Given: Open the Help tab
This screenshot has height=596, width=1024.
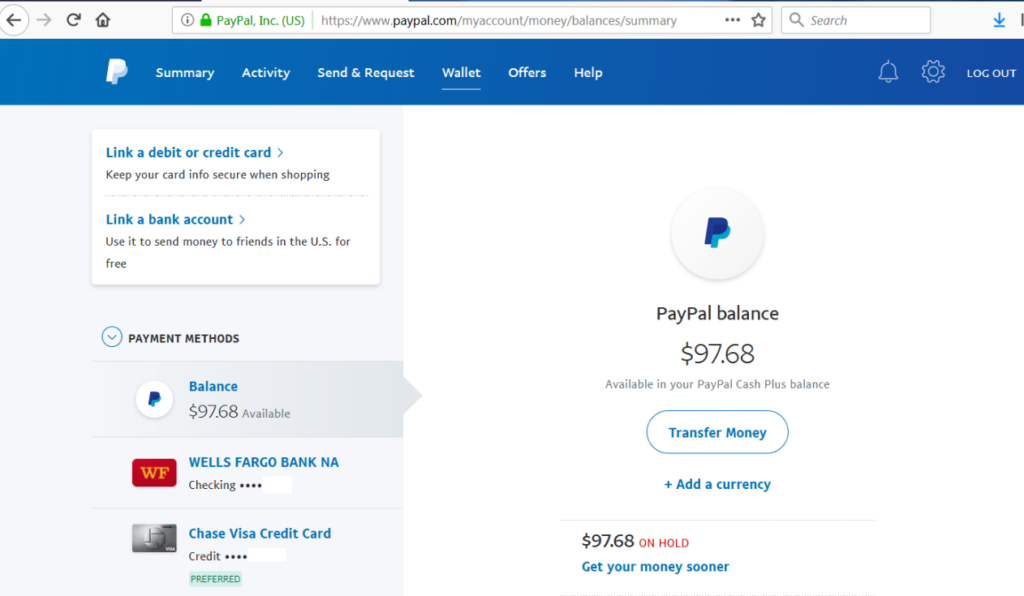Looking at the screenshot, I should 588,72.
